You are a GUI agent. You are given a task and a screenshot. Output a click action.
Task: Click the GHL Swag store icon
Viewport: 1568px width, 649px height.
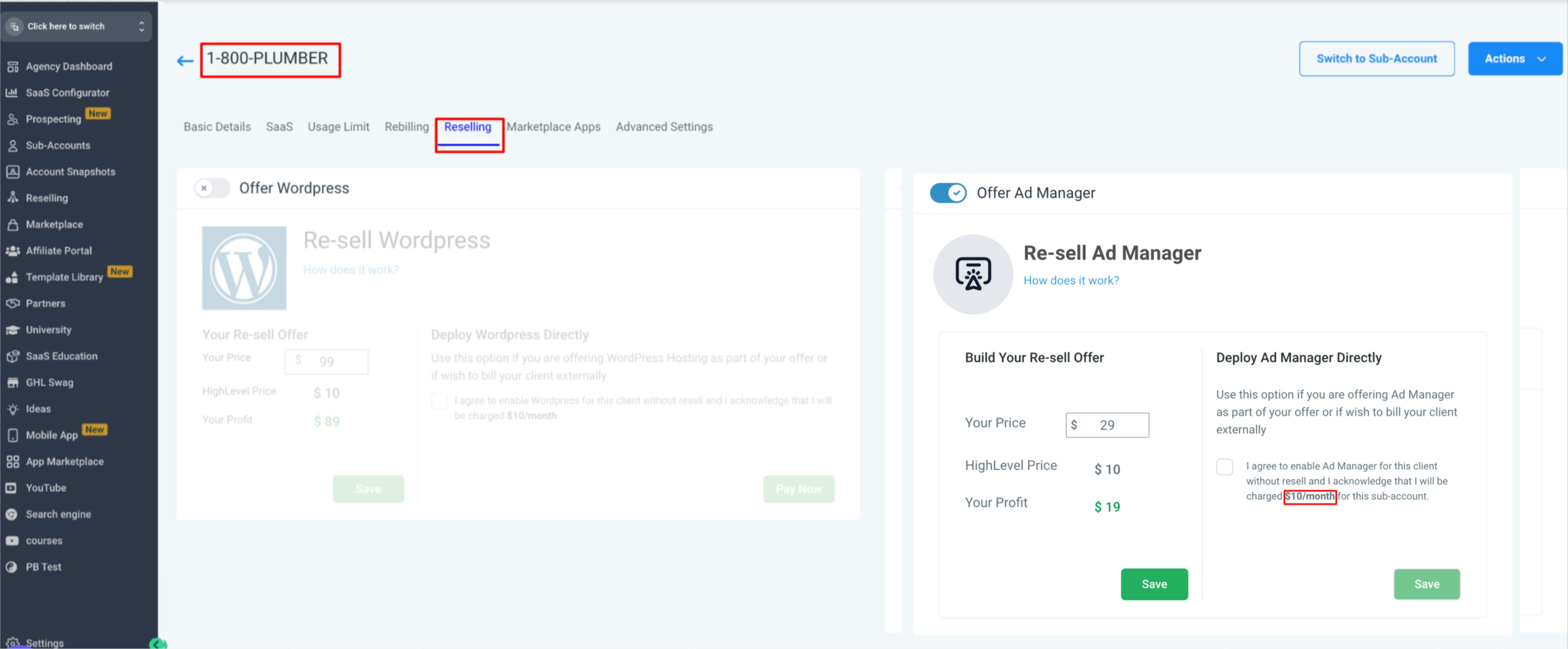[x=13, y=383]
